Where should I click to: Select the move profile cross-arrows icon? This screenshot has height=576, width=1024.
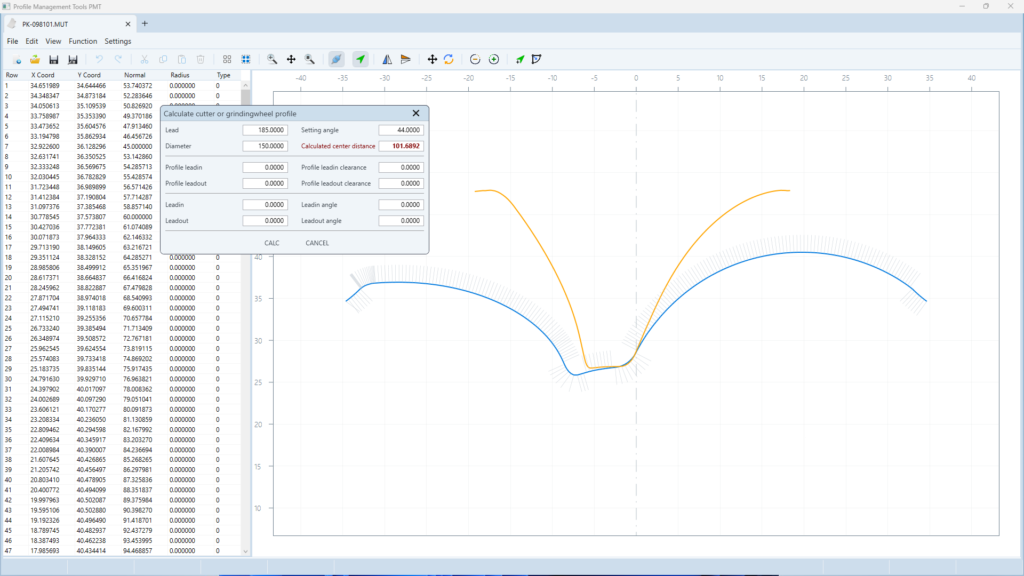click(432, 59)
